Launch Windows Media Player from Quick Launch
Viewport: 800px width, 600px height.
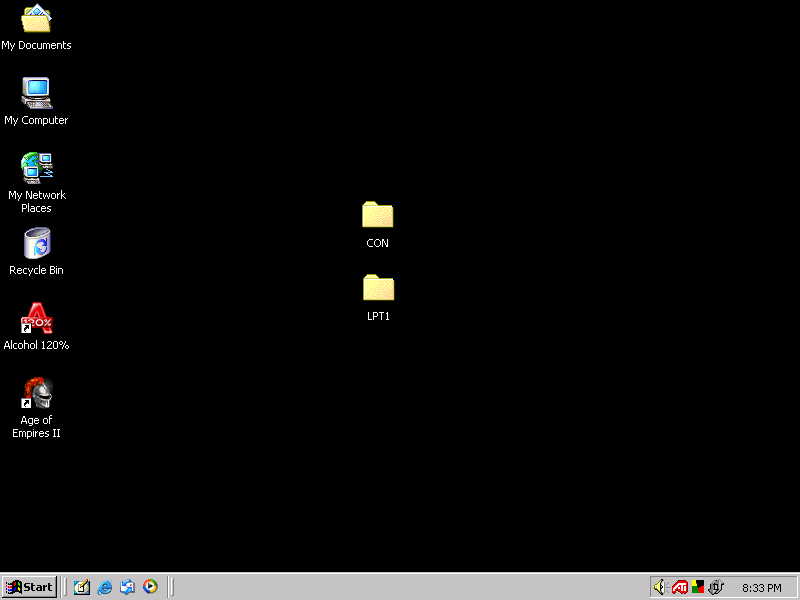150,587
